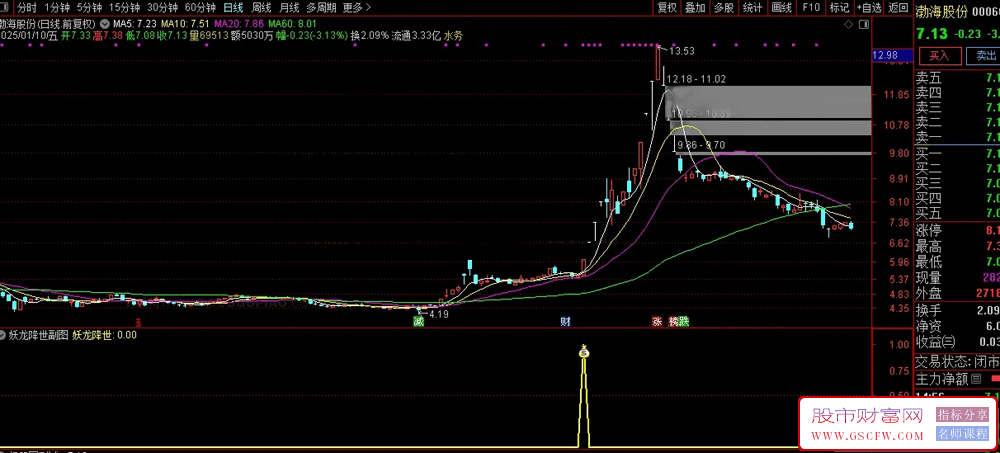Open F10 company information
The height and width of the screenshot is (453, 1000).
click(811, 8)
